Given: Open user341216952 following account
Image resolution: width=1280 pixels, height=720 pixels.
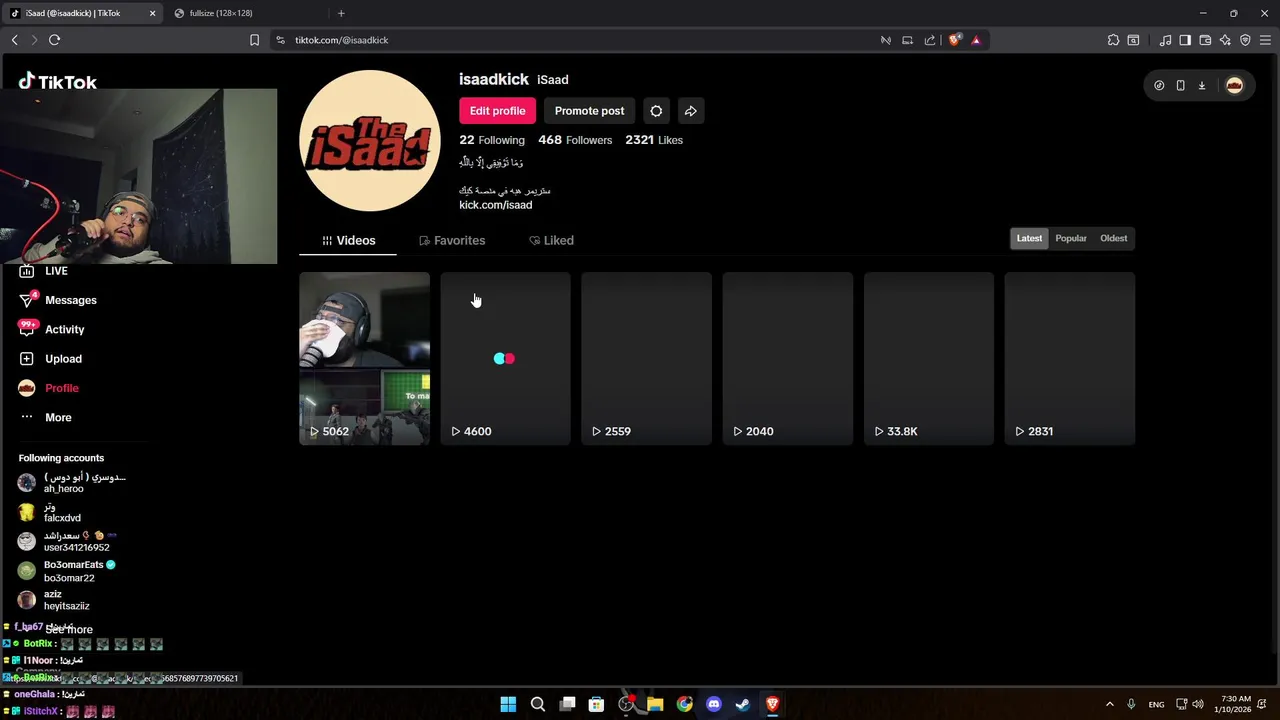Looking at the screenshot, I should pos(66,541).
